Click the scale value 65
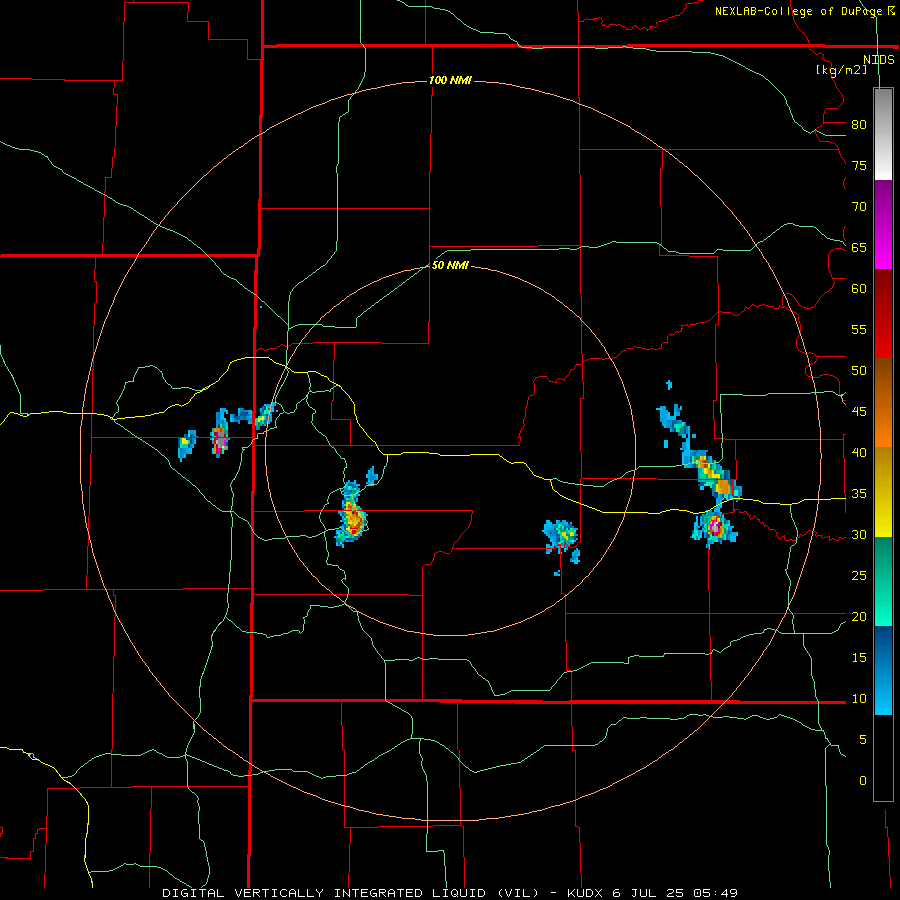The height and width of the screenshot is (900, 900). [x=859, y=247]
